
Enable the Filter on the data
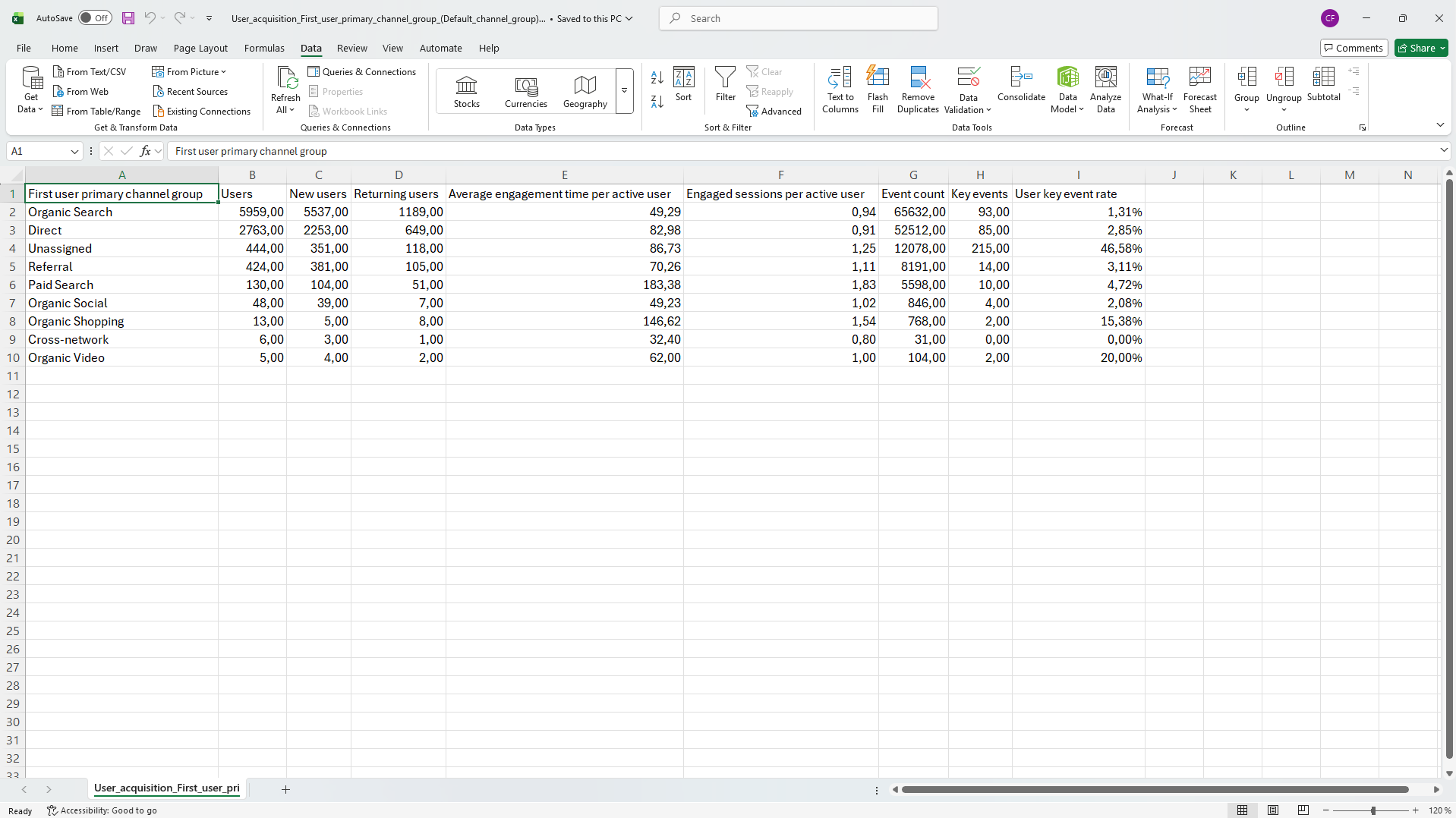725,86
